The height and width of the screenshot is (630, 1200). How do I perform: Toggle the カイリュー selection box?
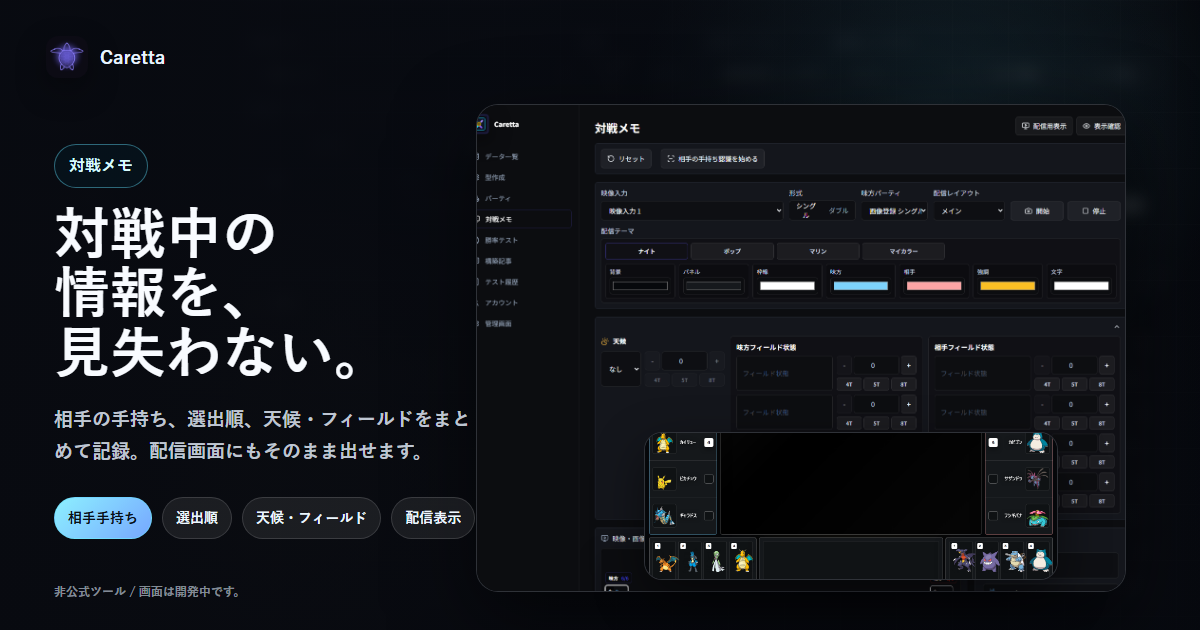click(x=709, y=442)
